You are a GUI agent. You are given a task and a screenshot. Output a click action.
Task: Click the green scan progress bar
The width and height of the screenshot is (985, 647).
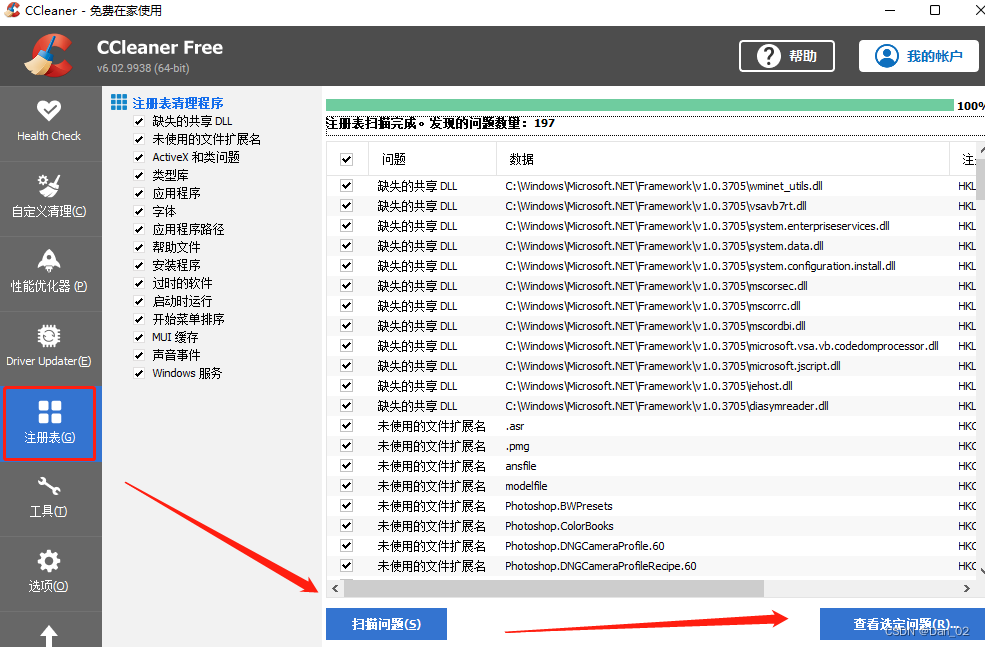[x=639, y=105]
